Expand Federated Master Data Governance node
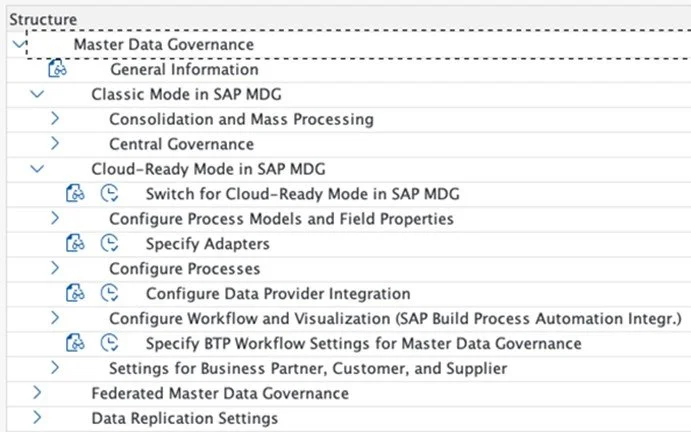Image resolution: width=691 pixels, height=432 pixels. pyautogui.click(x=37, y=393)
